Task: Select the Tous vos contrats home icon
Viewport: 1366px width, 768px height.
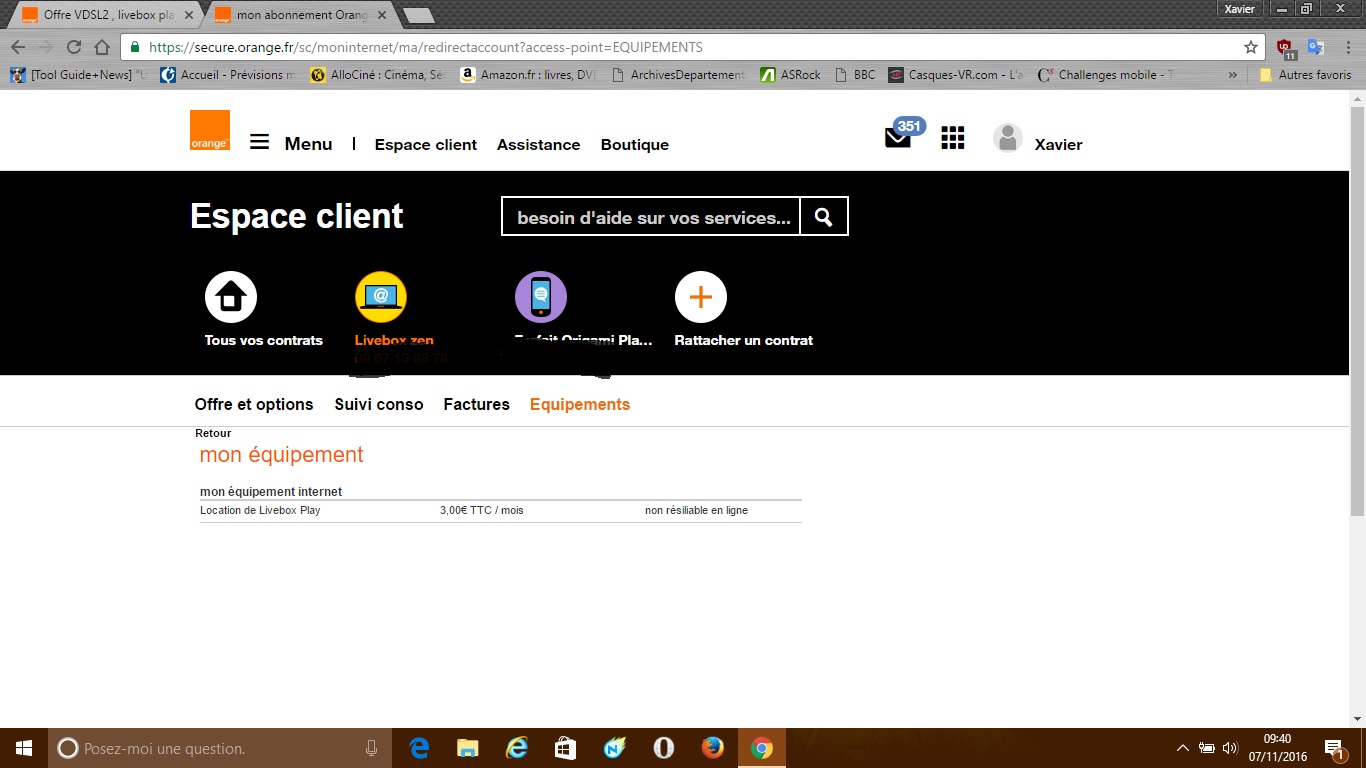Action: tap(230, 295)
